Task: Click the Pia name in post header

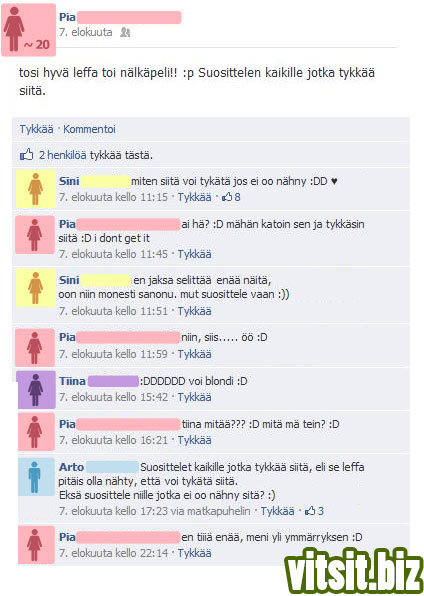Action: (67, 17)
